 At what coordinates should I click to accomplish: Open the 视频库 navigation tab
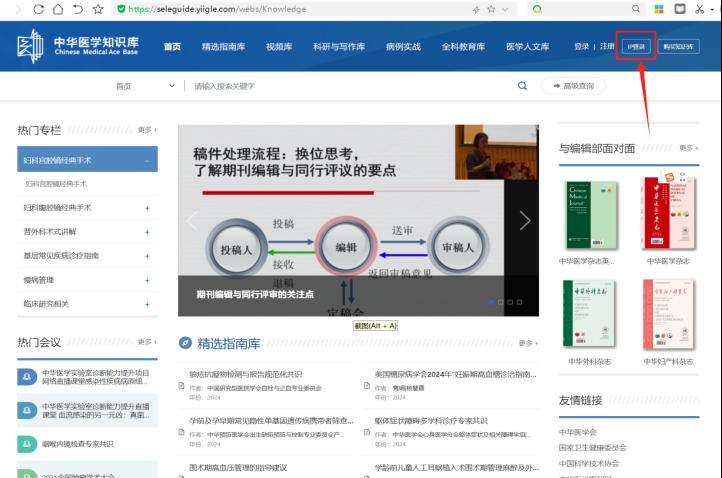279,47
